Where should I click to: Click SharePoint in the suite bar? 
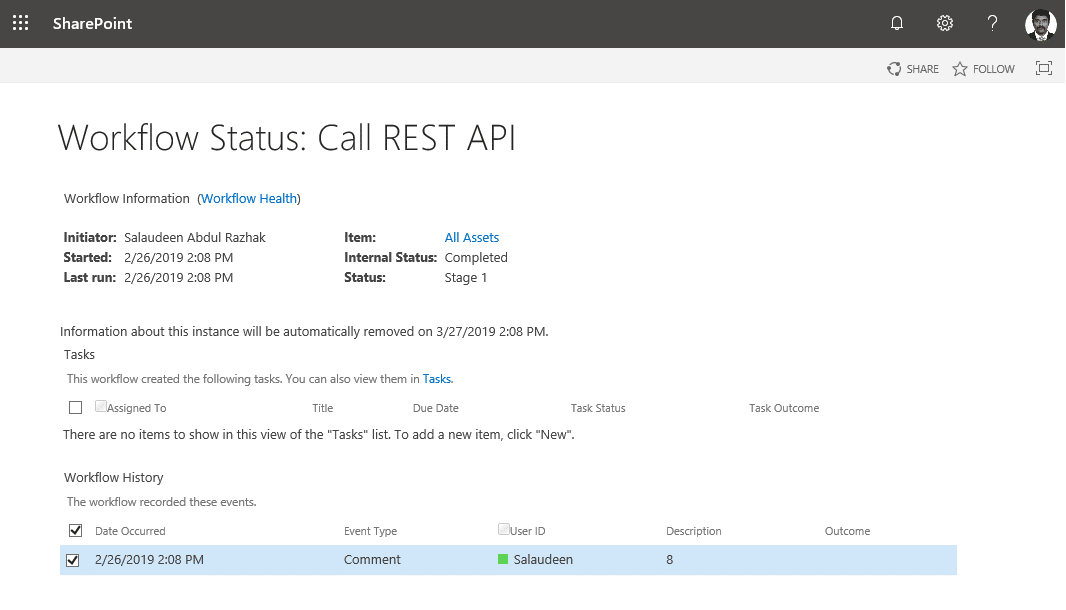pyautogui.click(x=92, y=22)
